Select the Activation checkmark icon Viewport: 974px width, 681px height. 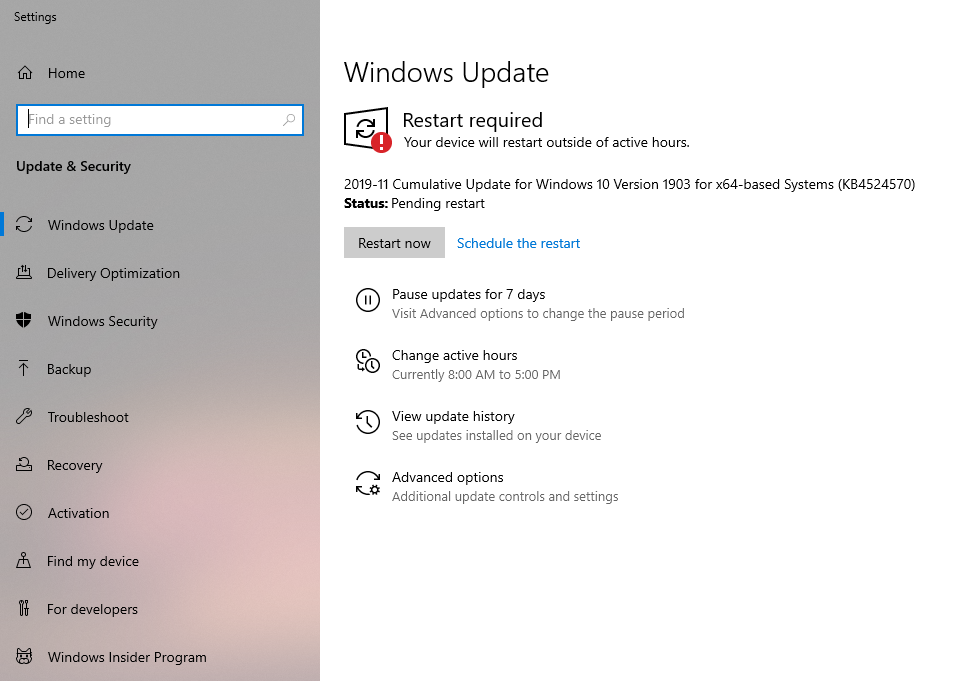(25, 513)
